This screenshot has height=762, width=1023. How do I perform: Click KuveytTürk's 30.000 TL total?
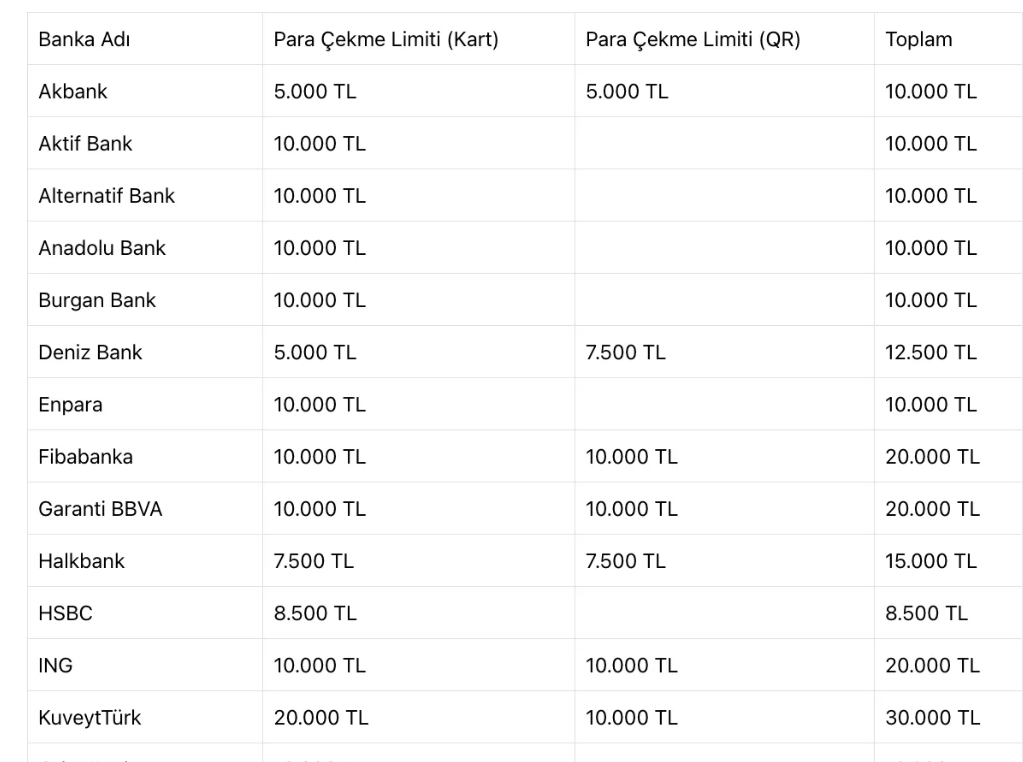pyautogui.click(x=932, y=718)
